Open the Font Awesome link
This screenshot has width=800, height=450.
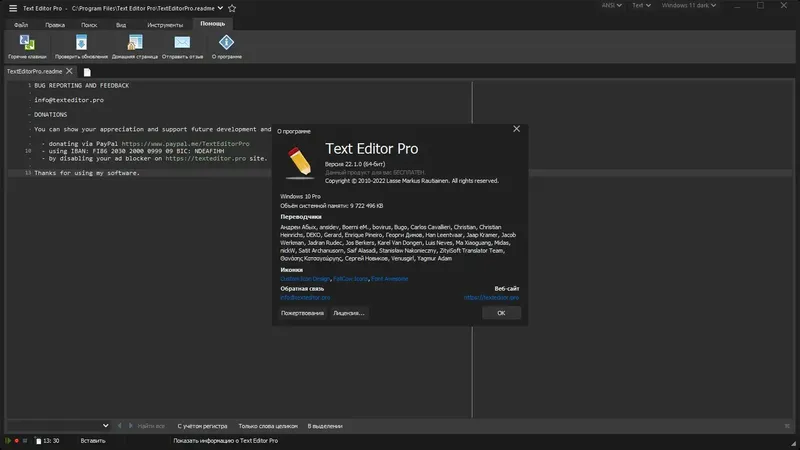click(390, 279)
